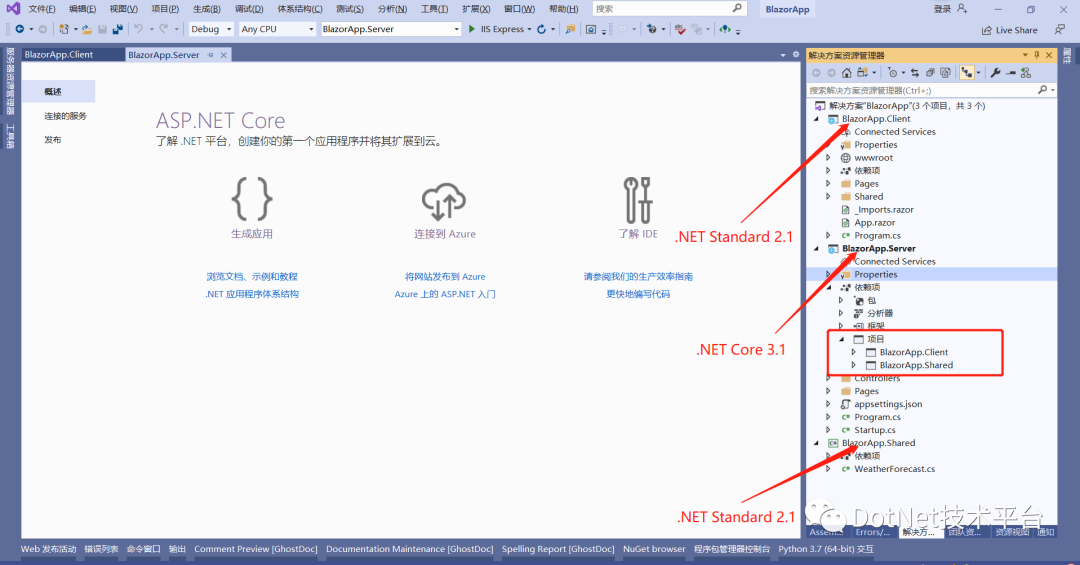Open the NuGet browser bottom tab

point(654,549)
